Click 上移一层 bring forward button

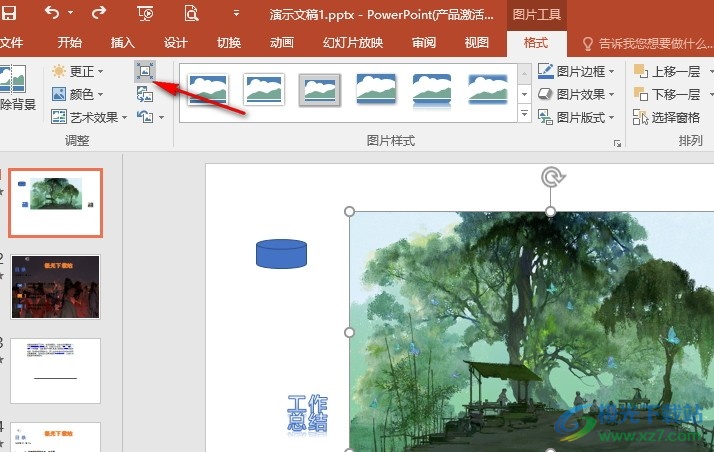click(x=667, y=71)
